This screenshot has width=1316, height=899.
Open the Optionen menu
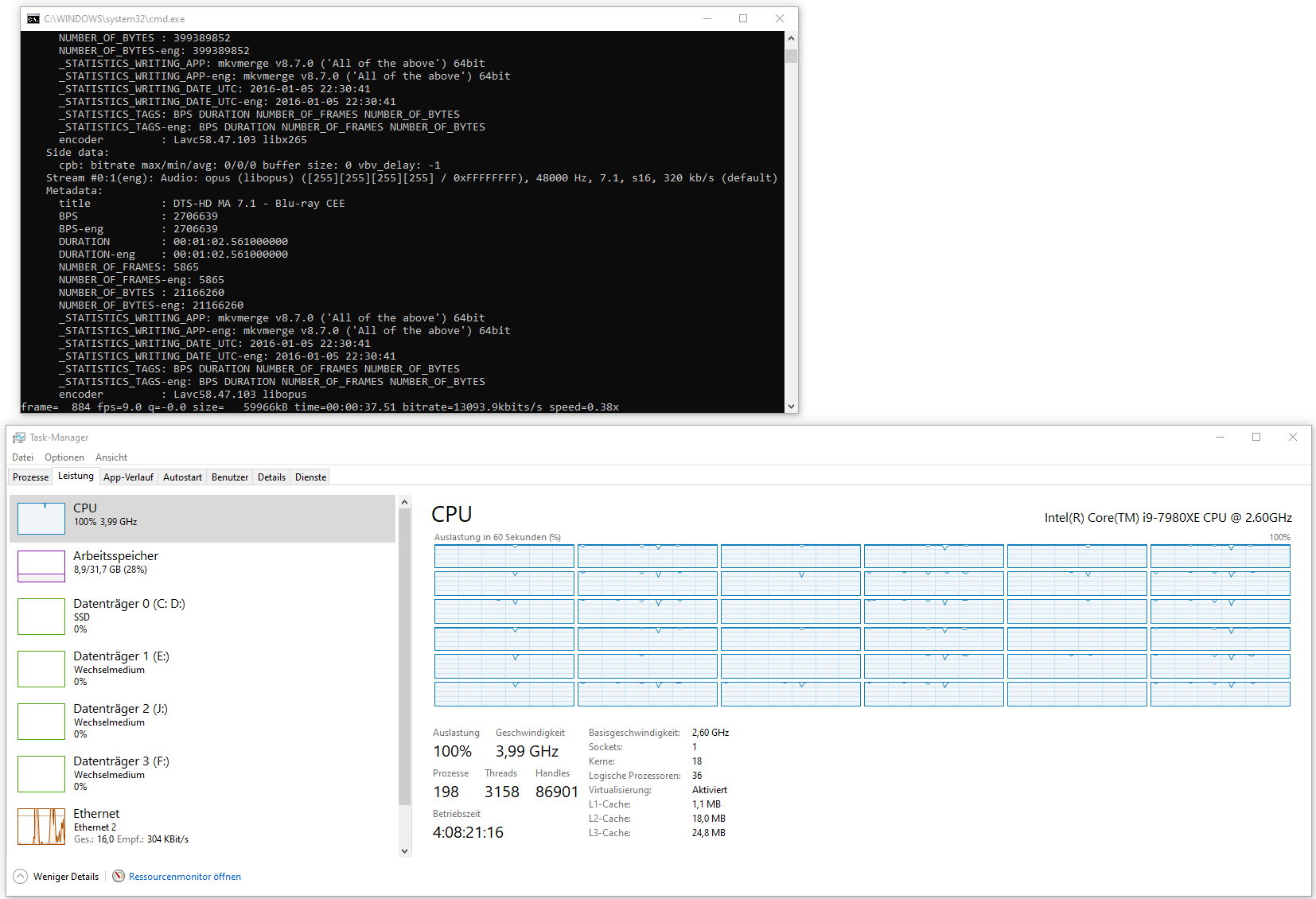tap(64, 457)
